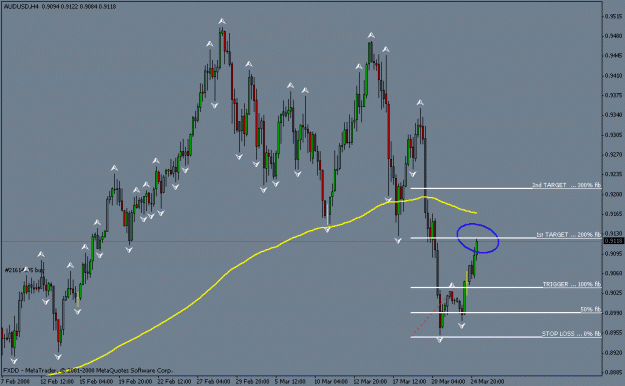Image resolution: width=625 pixels, height=386 pixels.
Task: Select the 'STOP LOSS ... 0% fib' label
Action: click(571, 334)
